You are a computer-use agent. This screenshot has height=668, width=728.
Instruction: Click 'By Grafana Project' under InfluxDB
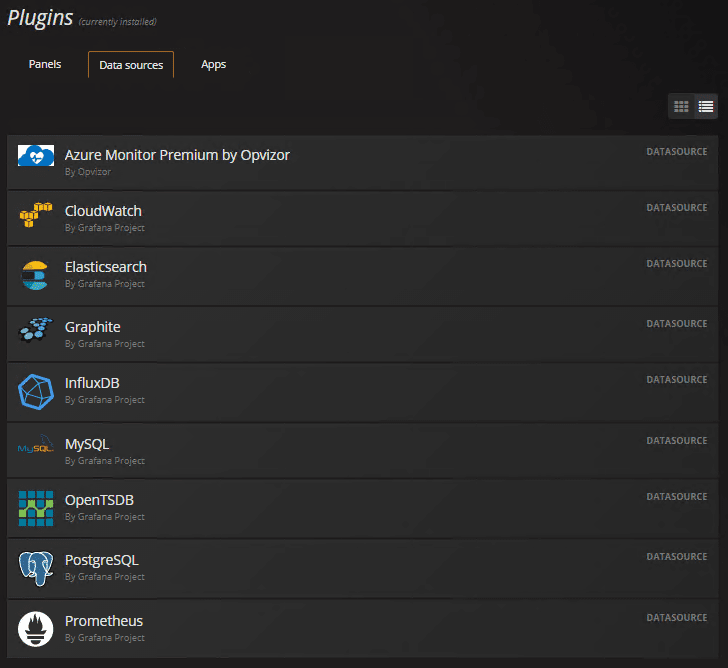pos(105,400)
